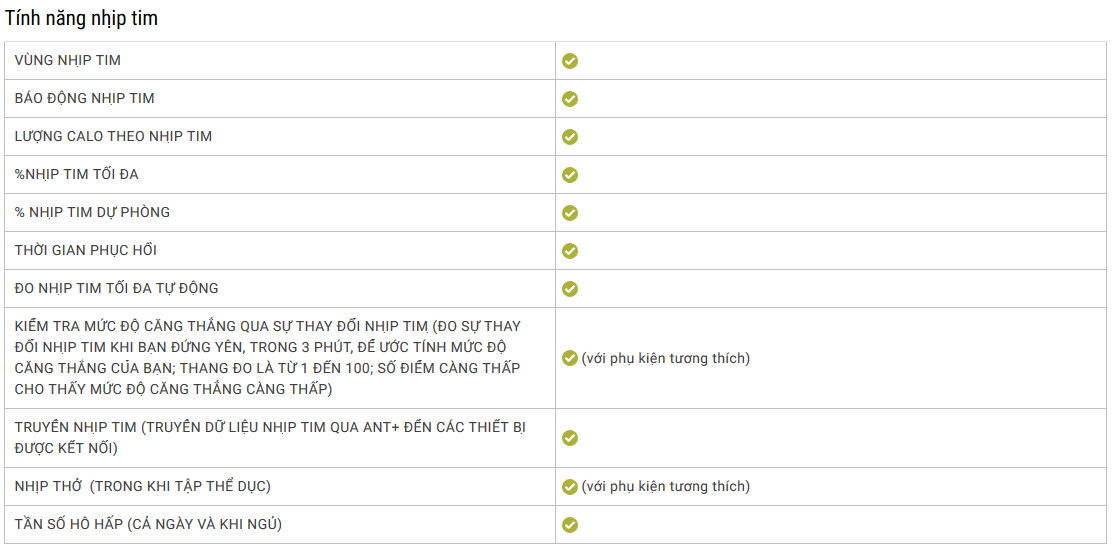
Task: Click the checkmark in the stress level check row
Action: pos(569,358)
